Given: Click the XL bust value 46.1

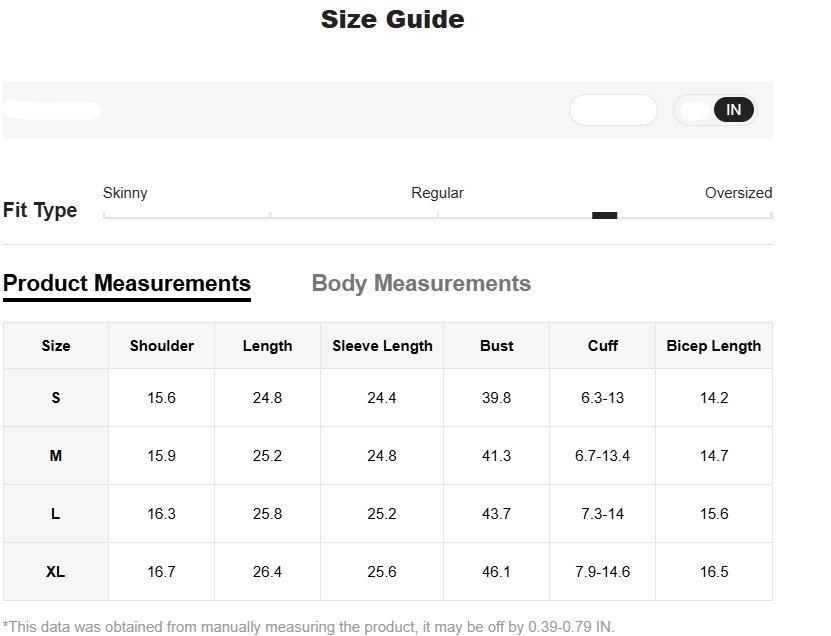Looking at the screenshot, I should coord(496,572).
